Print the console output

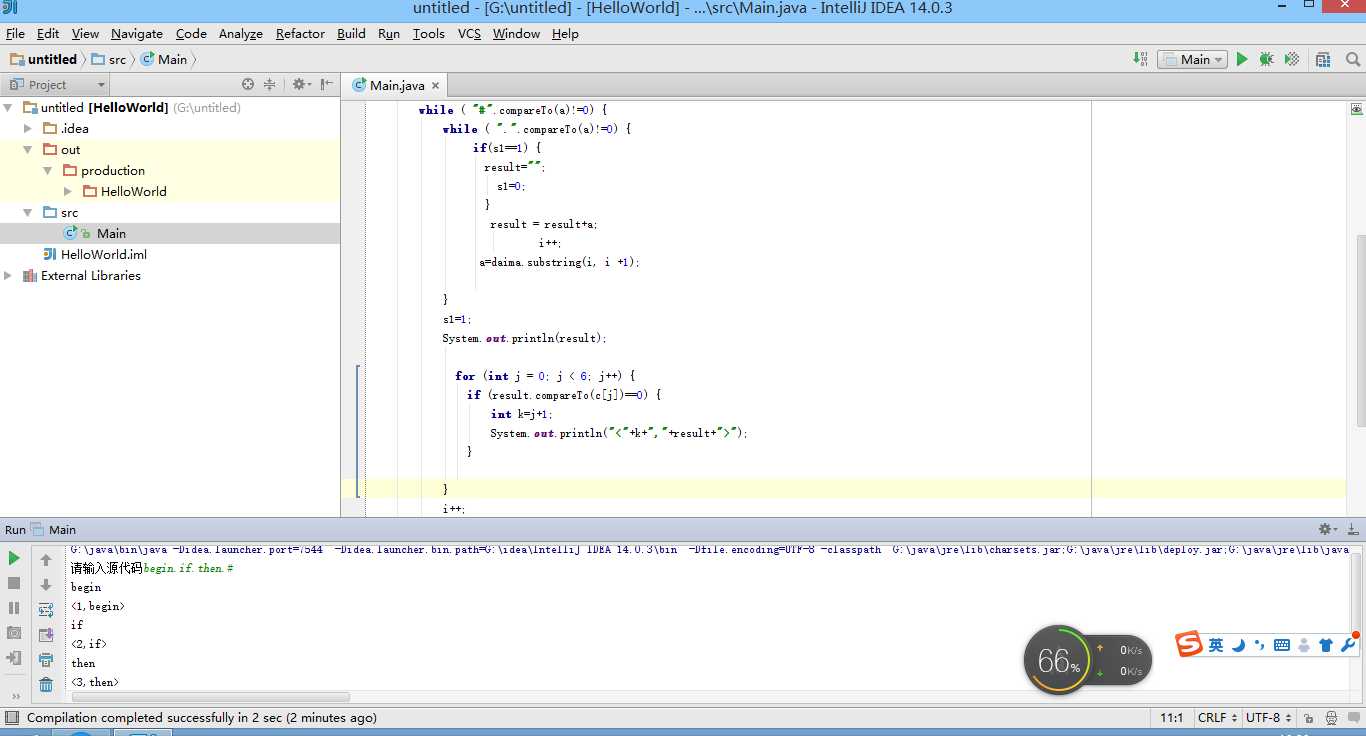click(46, 660)
